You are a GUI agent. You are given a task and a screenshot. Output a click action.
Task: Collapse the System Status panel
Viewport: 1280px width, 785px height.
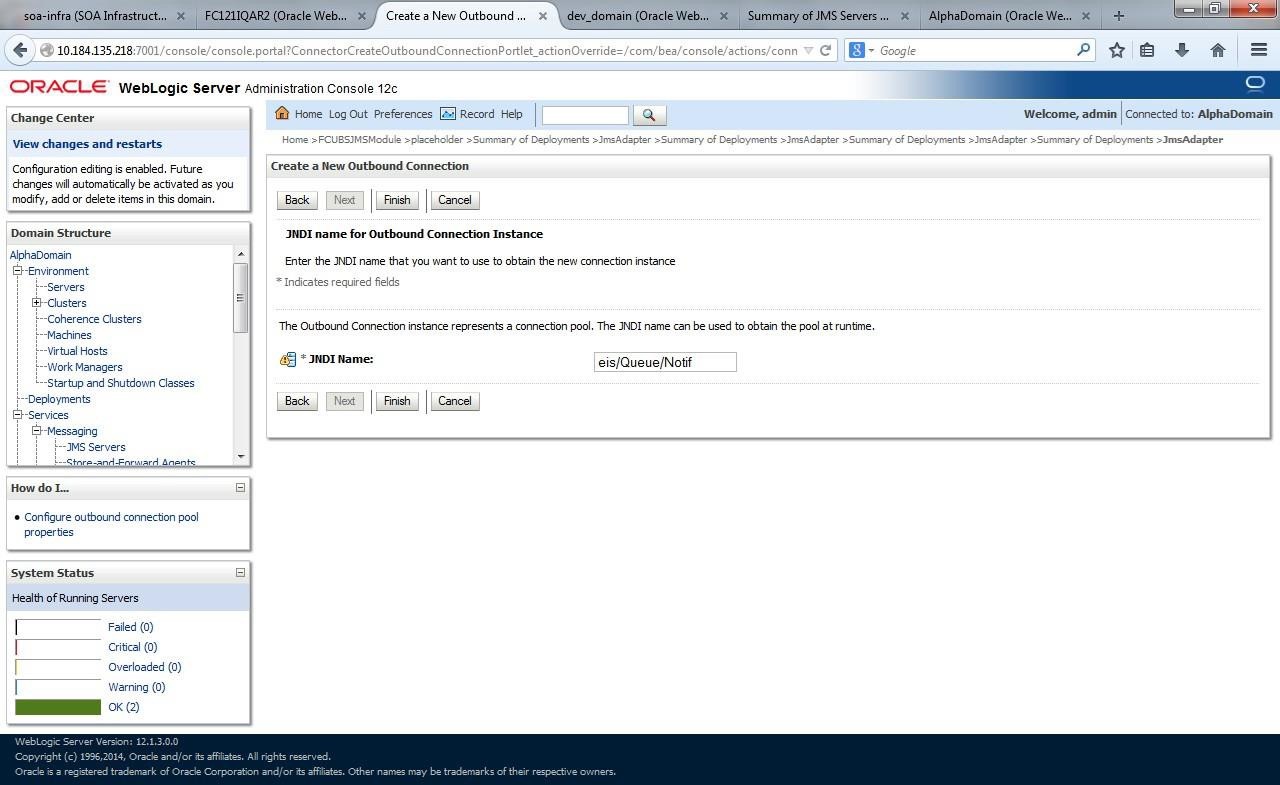click(240, 573)
